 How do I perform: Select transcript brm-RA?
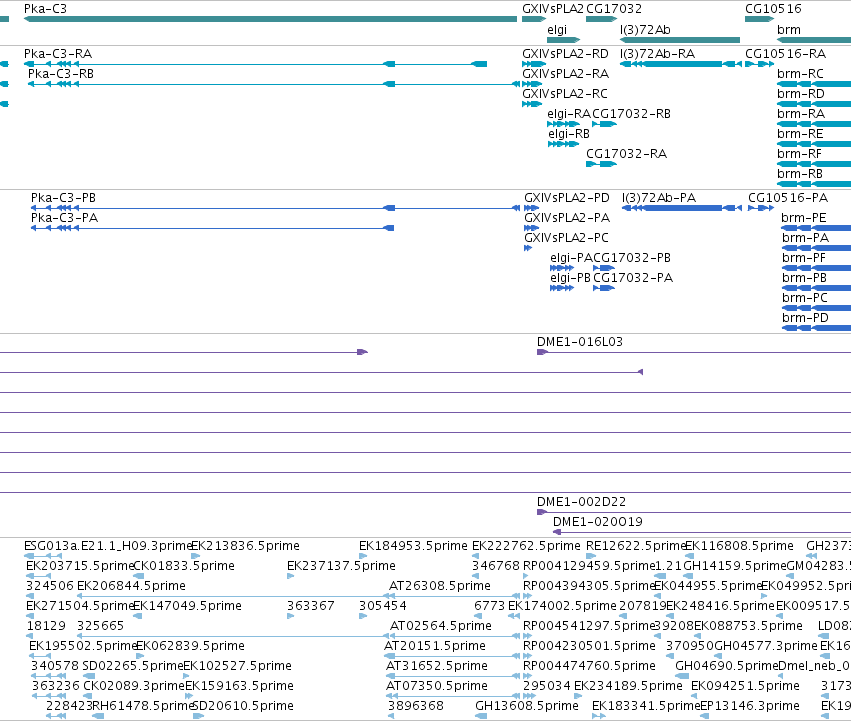tap(814, 124)
